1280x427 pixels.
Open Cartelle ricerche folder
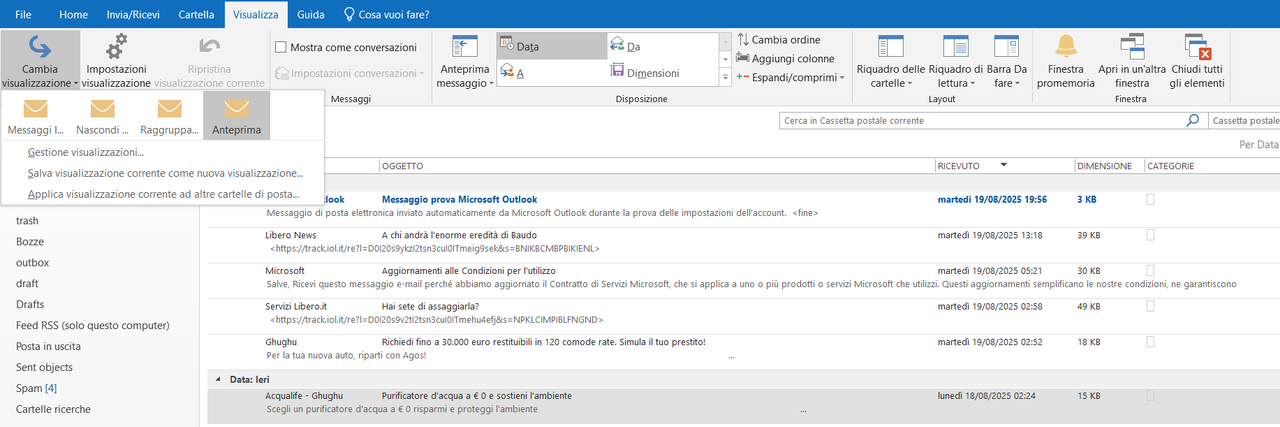pyautogui.click(x=53, y=409)
